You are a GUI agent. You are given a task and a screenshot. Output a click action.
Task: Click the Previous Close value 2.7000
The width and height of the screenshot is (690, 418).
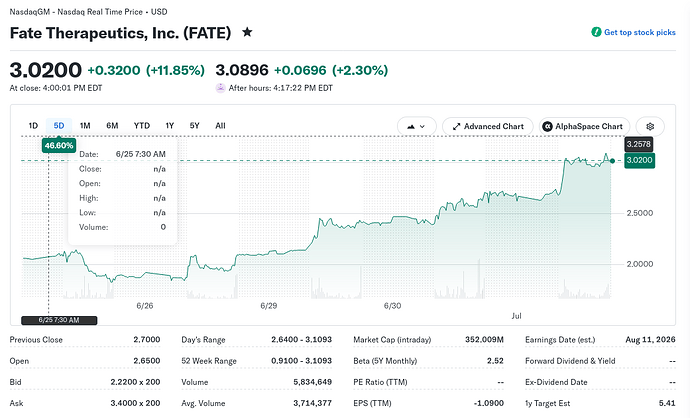tap(147, 340)
